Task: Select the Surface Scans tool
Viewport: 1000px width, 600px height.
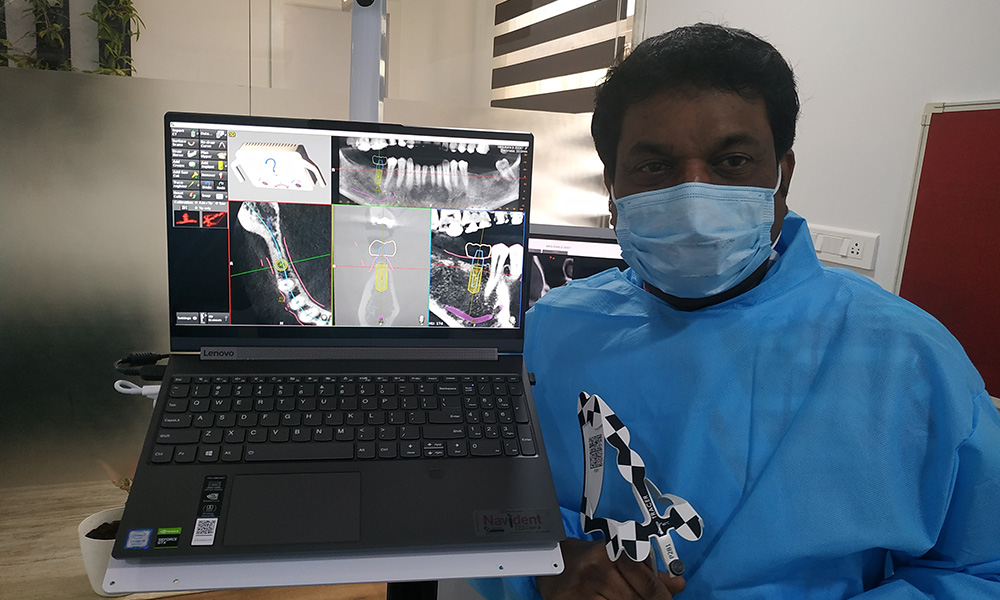Action: pos(186,143)
